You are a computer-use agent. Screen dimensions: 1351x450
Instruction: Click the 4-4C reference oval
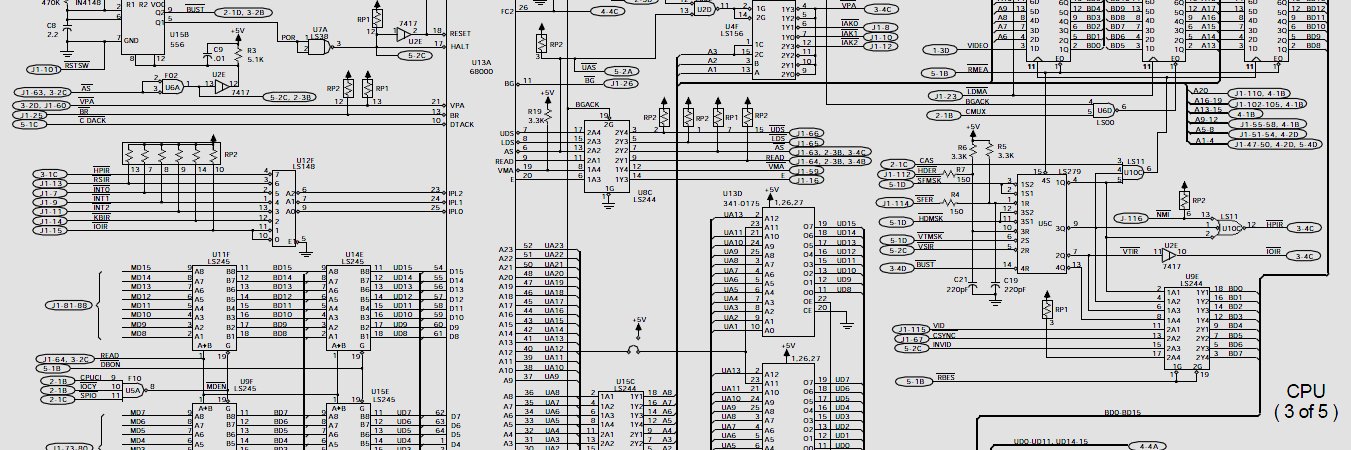[607, 12]
